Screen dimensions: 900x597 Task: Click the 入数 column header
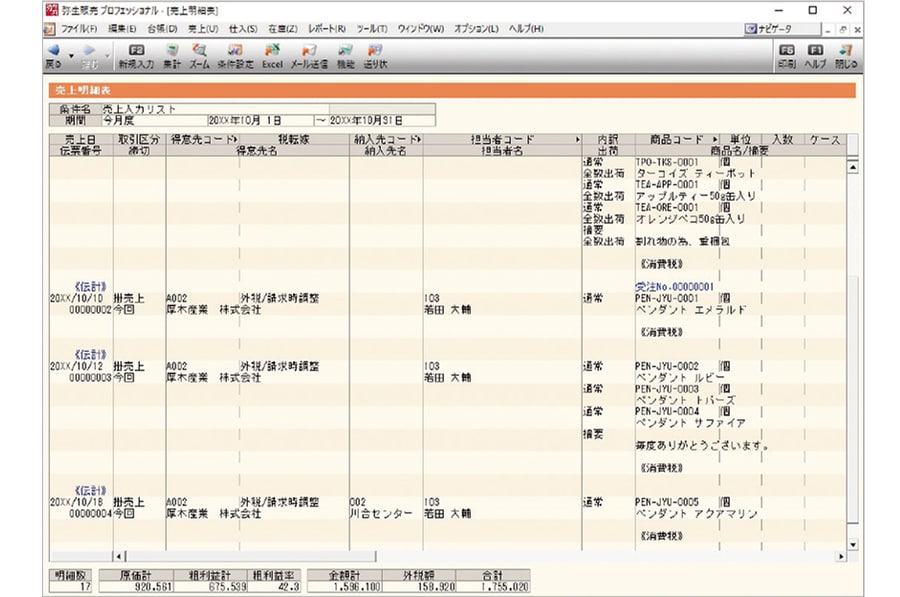pyautogui.click(x=783, y=139)
